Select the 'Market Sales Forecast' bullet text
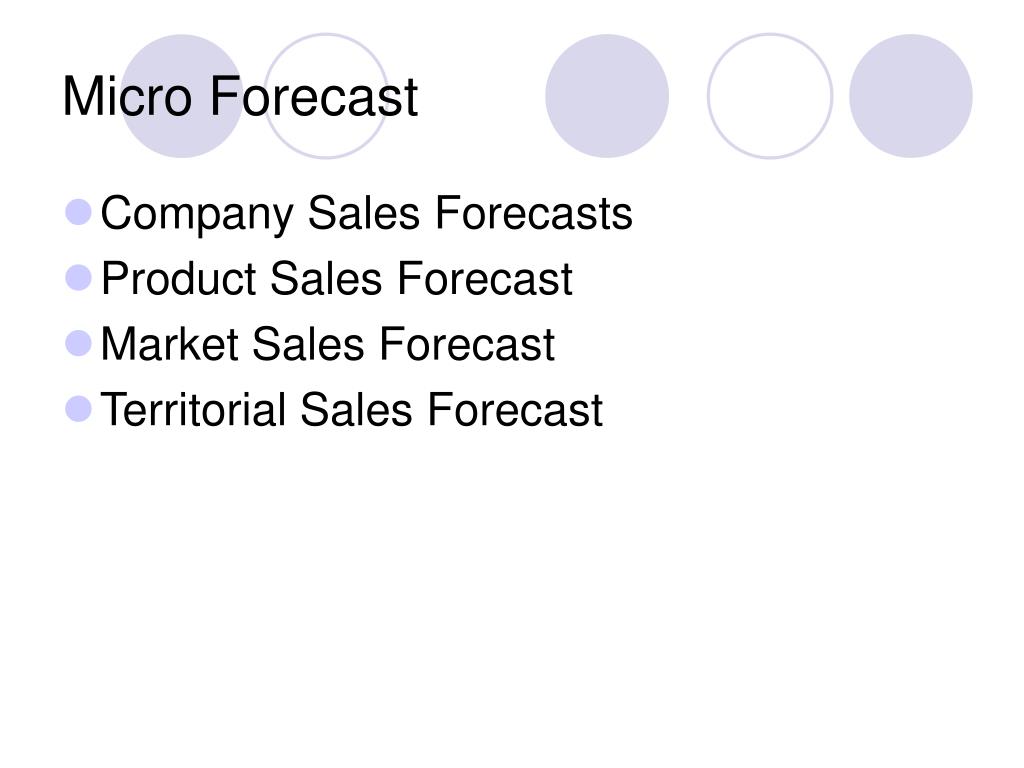The width and height of the screenshot is (1024, 768). [x=328, y=344]
